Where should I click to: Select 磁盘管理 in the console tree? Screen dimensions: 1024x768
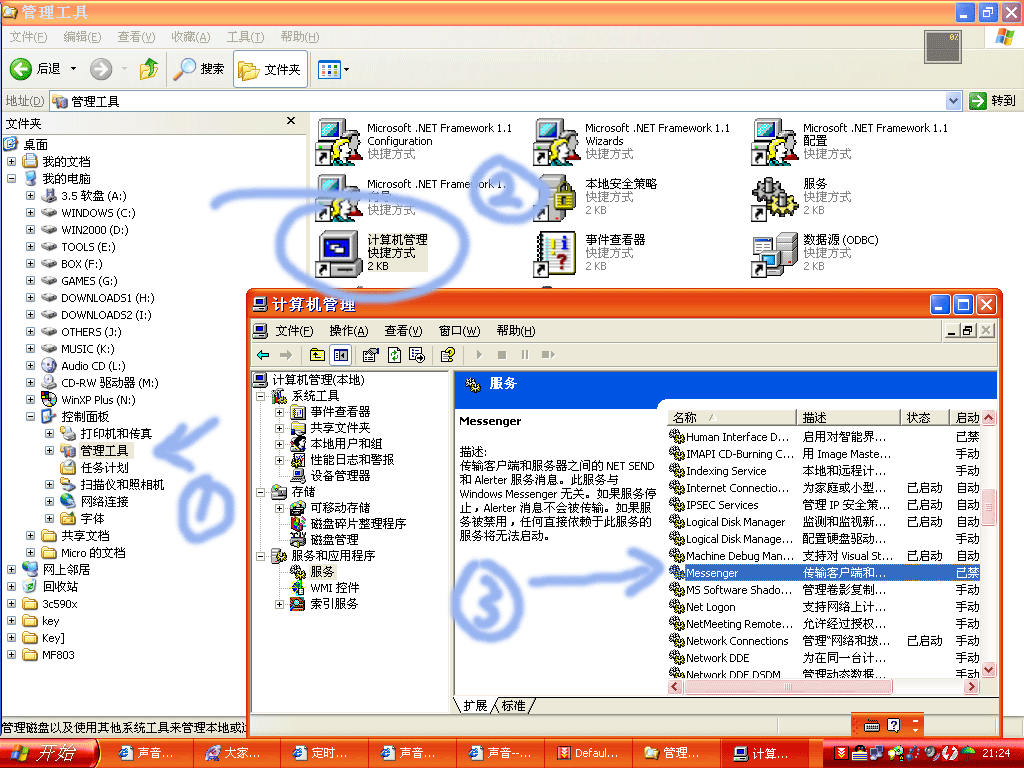pyautogui.click(x=334, y=539)
